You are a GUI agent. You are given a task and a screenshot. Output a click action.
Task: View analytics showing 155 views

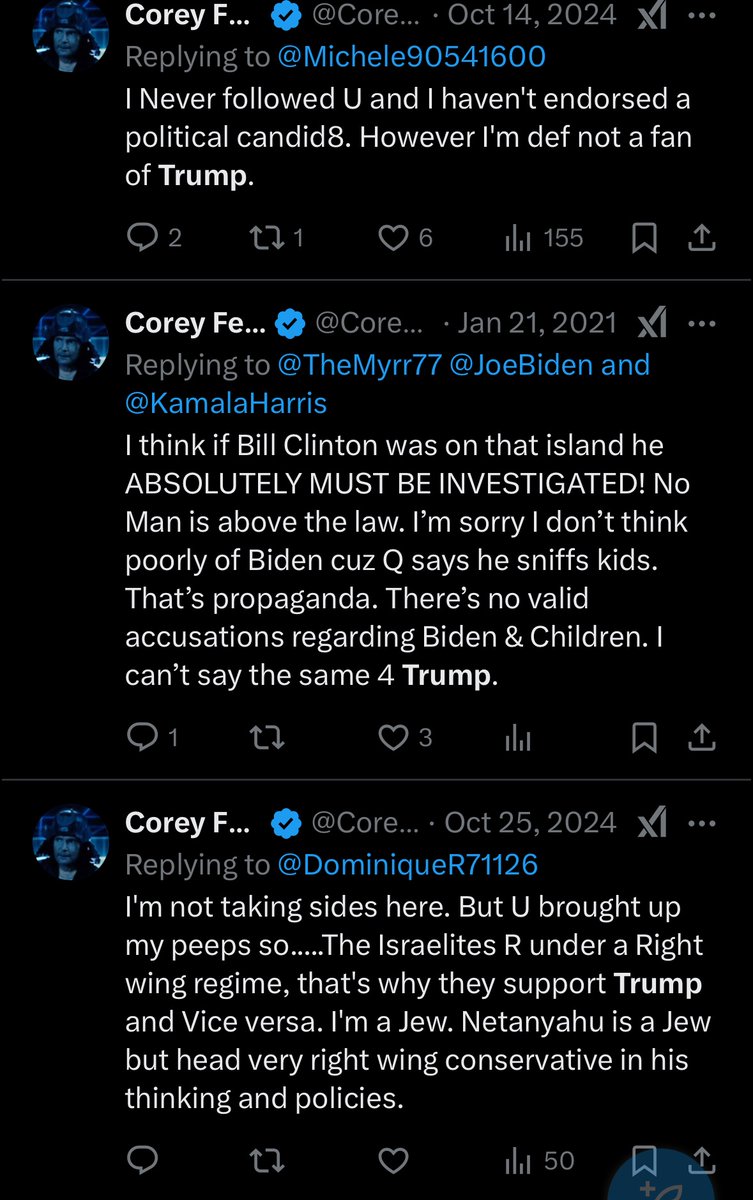point(546,238)
